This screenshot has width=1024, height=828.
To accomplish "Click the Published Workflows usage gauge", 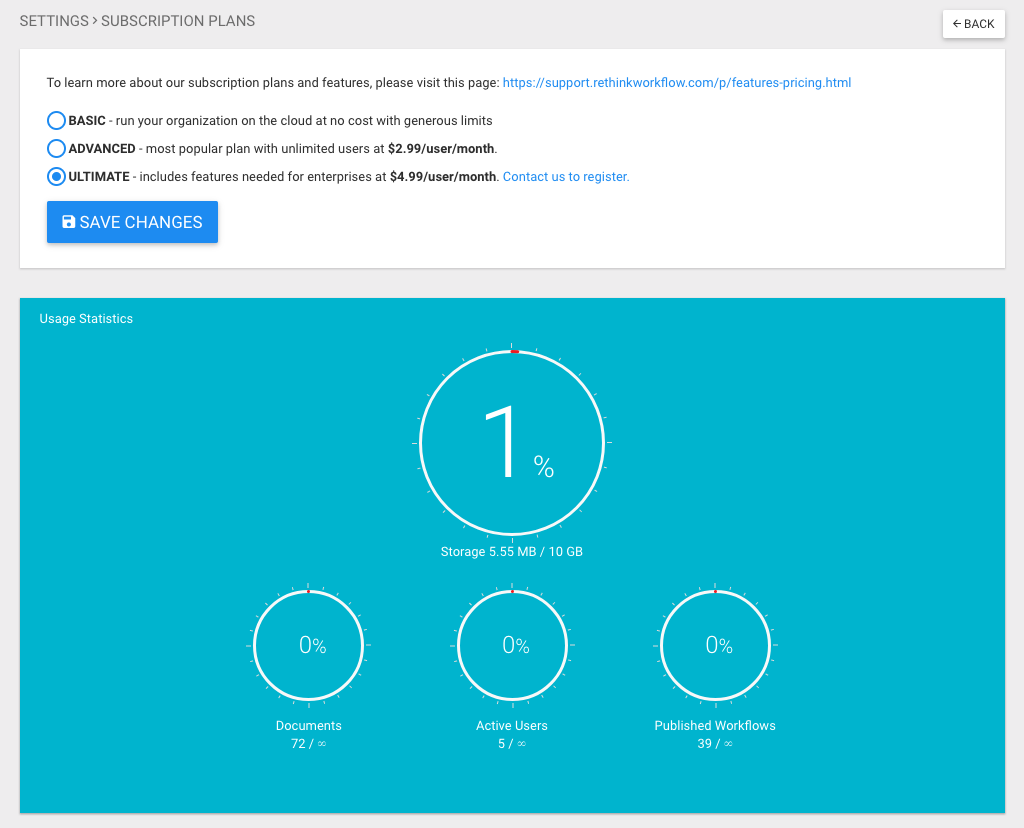I will point(715,645).
